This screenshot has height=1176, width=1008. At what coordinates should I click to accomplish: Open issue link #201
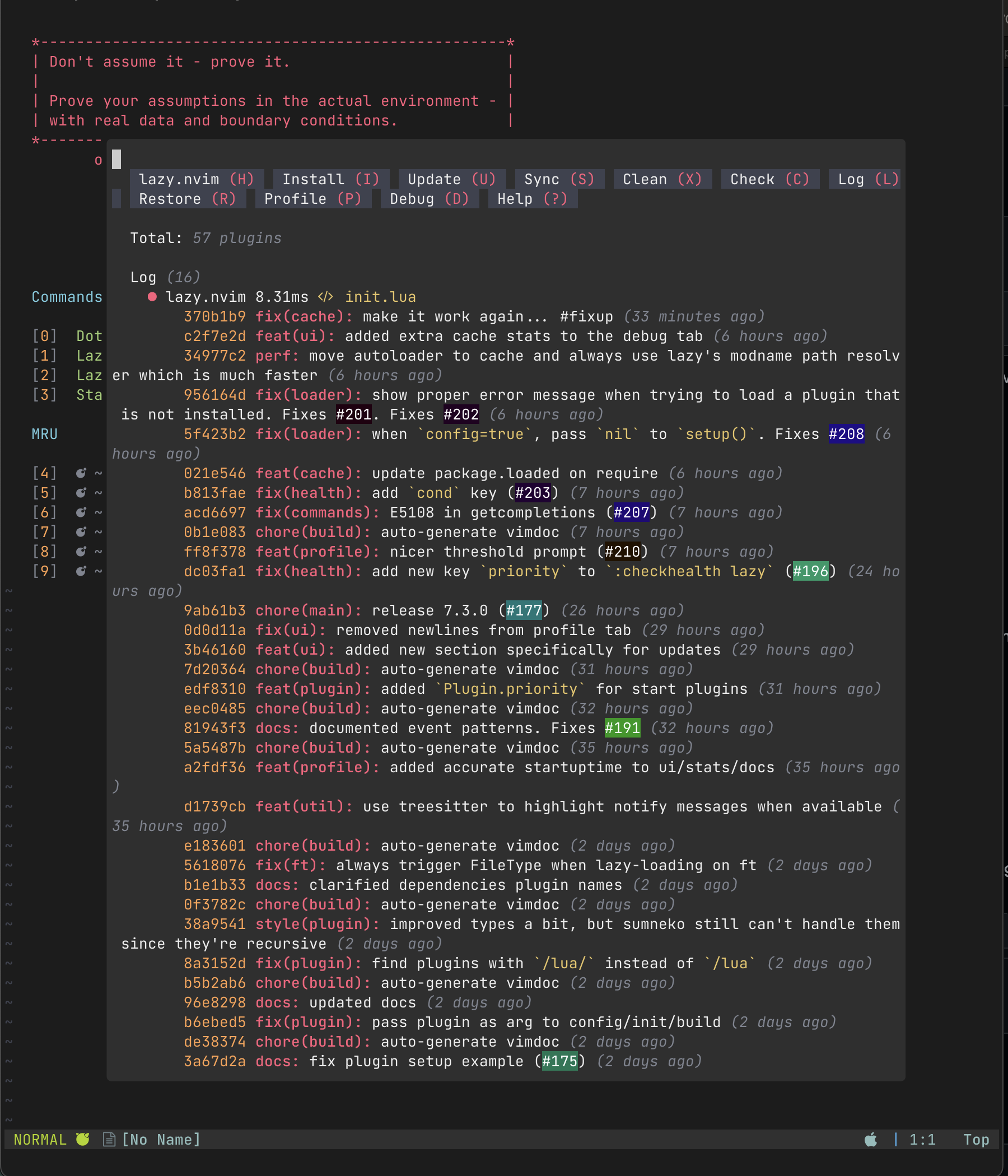tap(353, 415)
